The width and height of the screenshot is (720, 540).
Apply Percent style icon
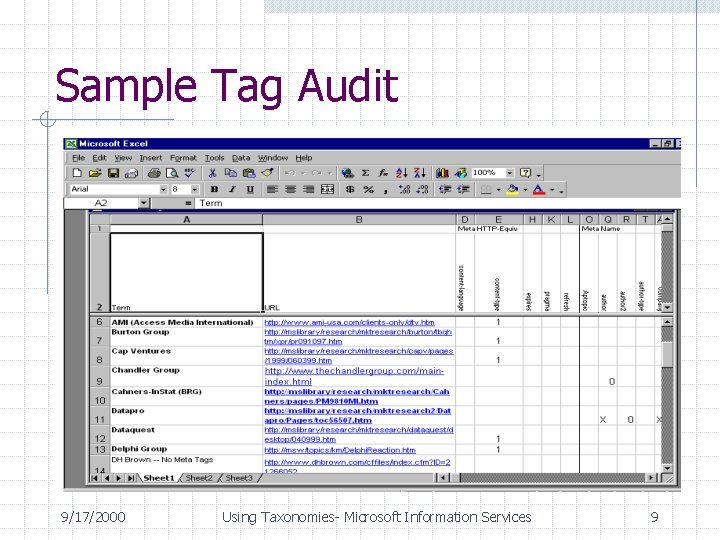tap(368, 189)
